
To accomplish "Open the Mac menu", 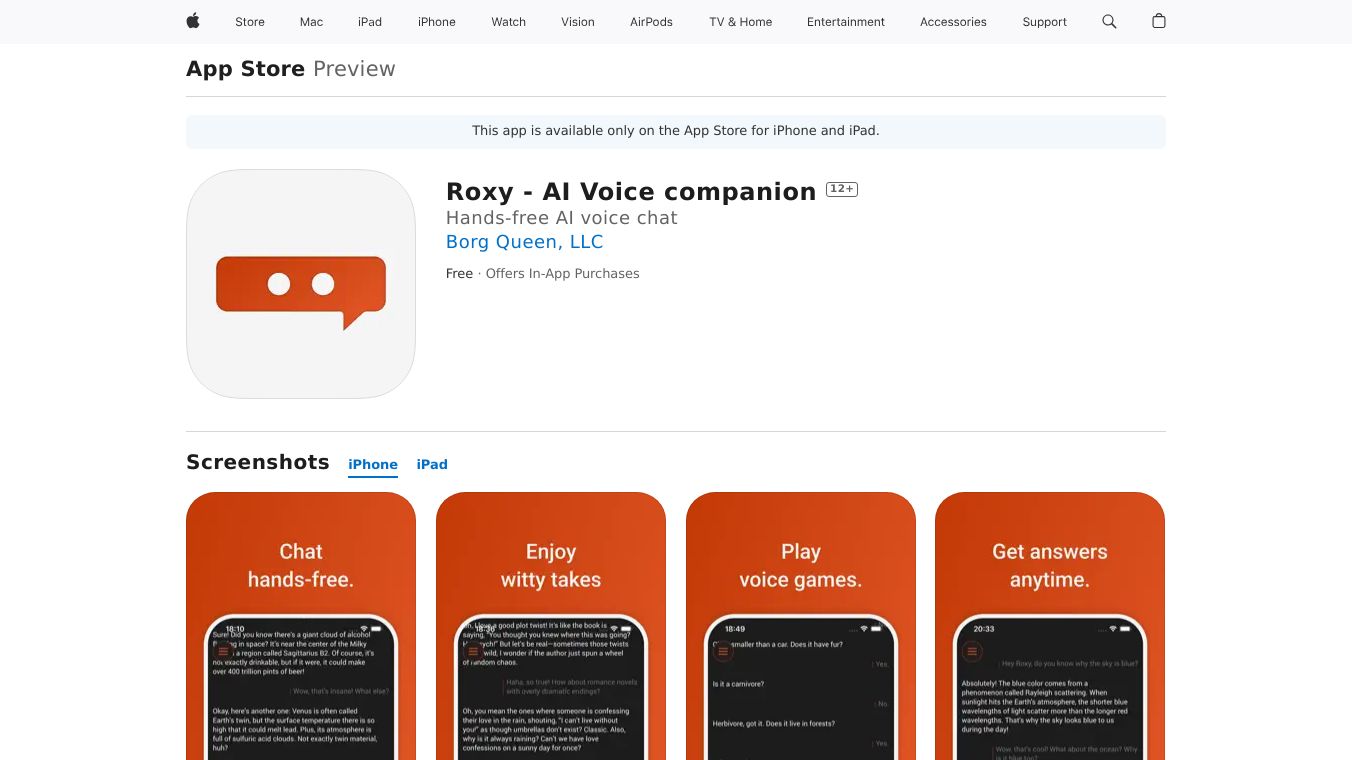I will tap(311, 22).
